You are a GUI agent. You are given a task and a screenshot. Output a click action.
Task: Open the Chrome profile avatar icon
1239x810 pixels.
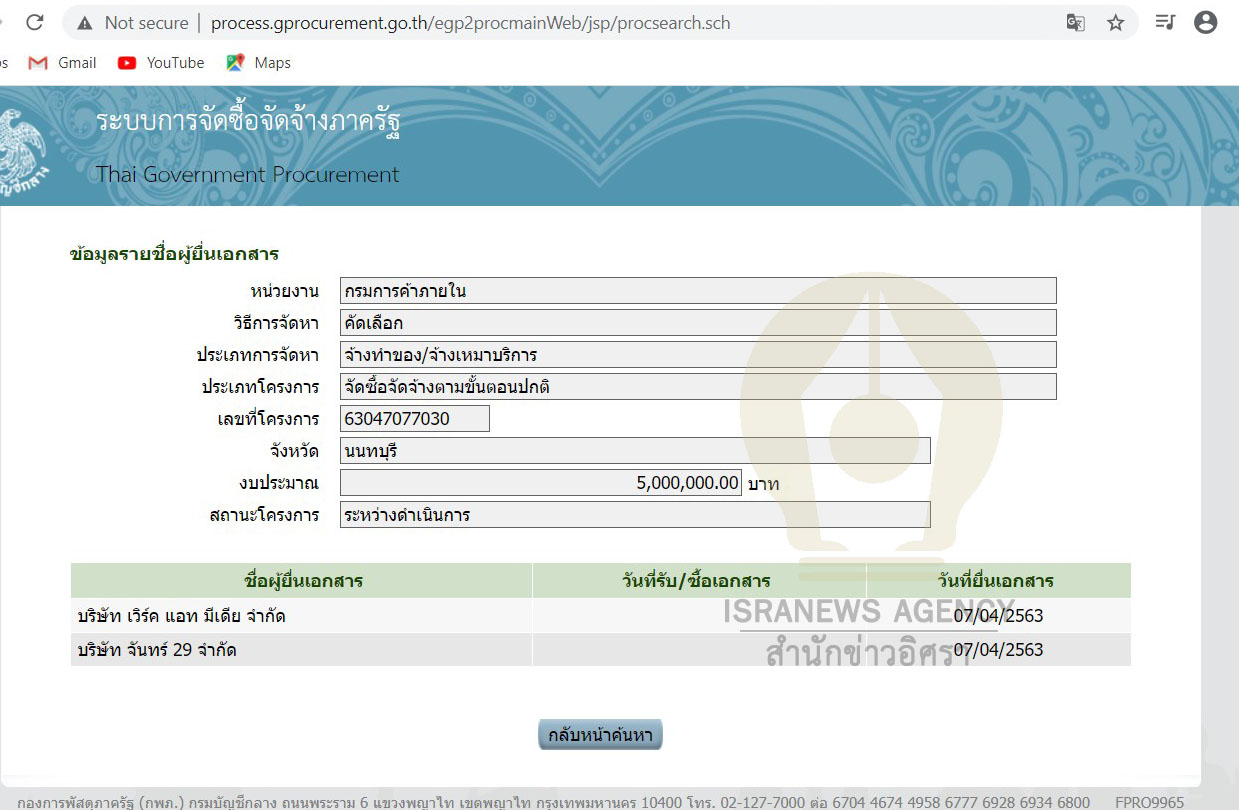point(1205,22)
